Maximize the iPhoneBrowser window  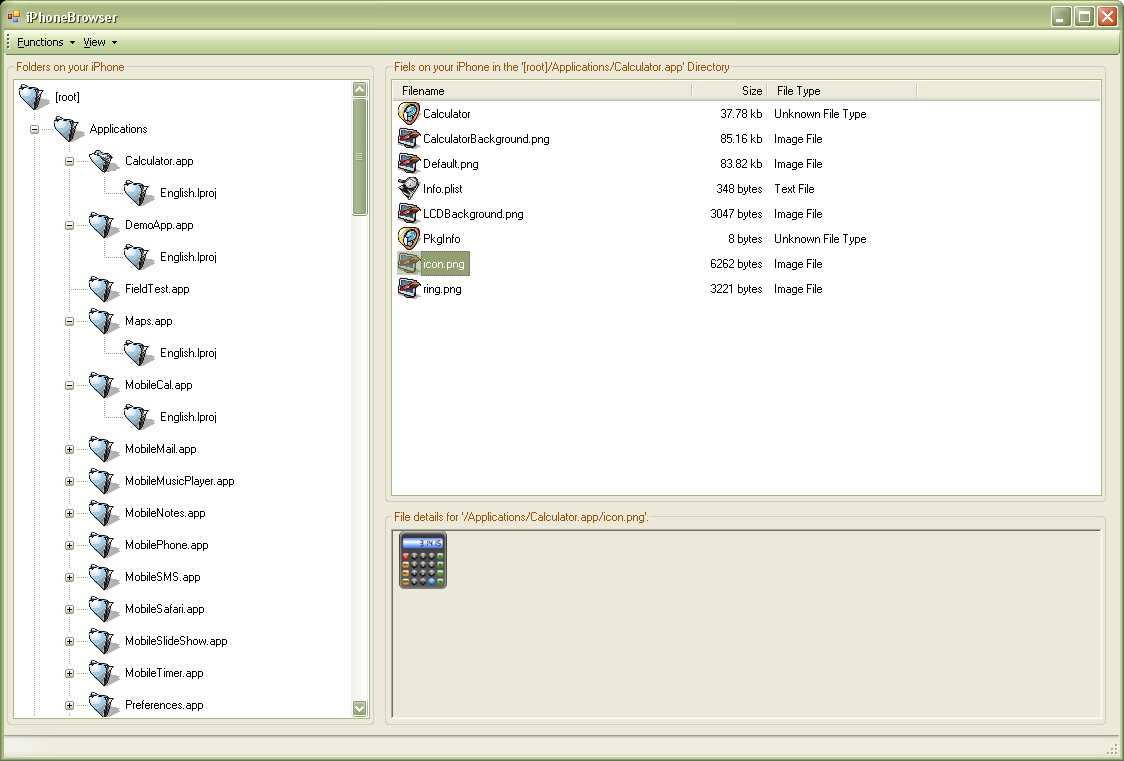point(1085,16)
